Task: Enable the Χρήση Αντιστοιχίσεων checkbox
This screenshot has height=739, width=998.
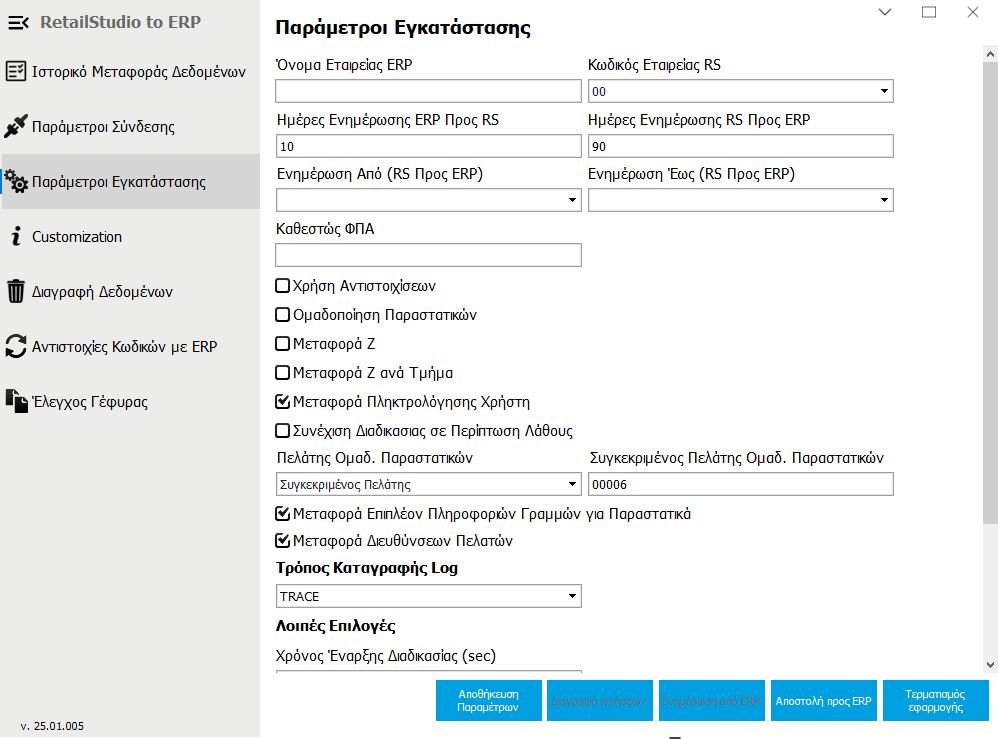Action: coord(283,286)
